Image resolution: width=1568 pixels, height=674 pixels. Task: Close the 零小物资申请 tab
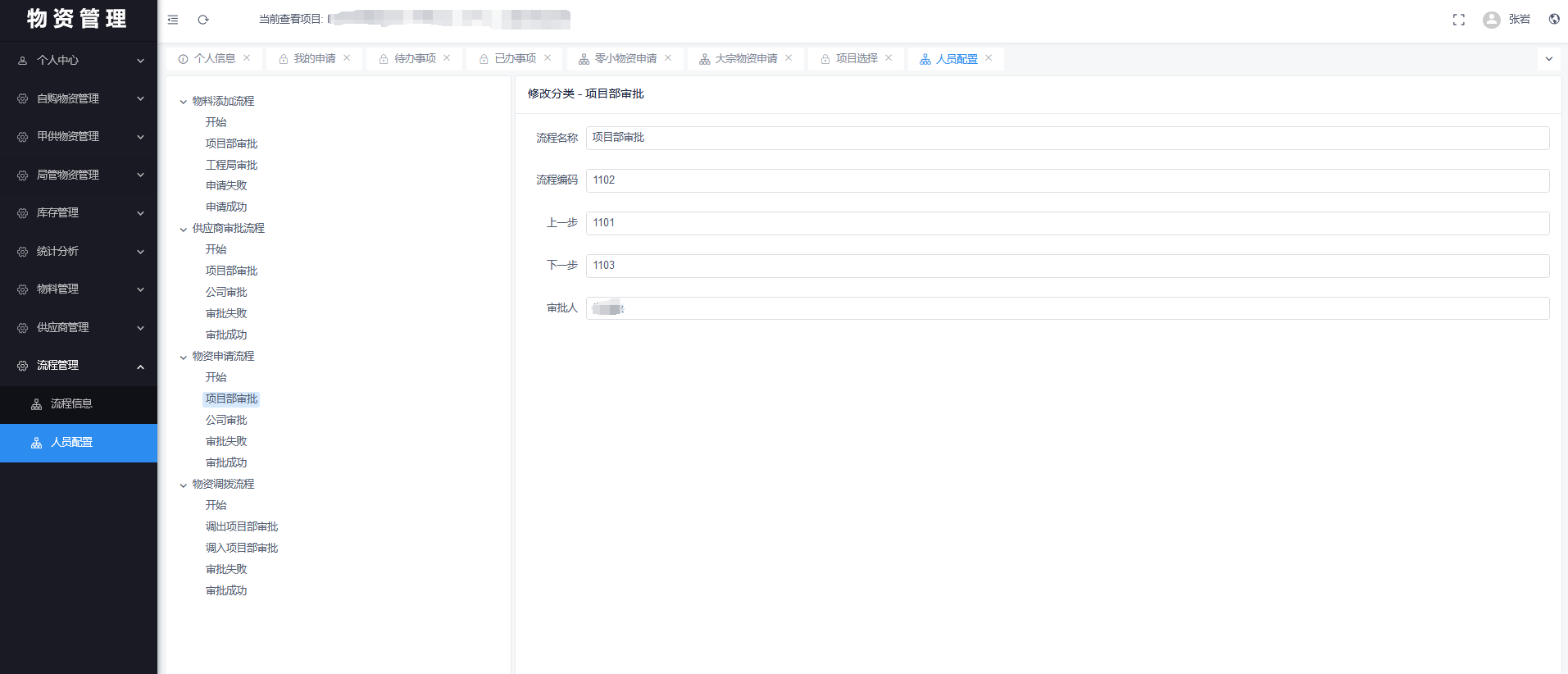click(668, 58)
